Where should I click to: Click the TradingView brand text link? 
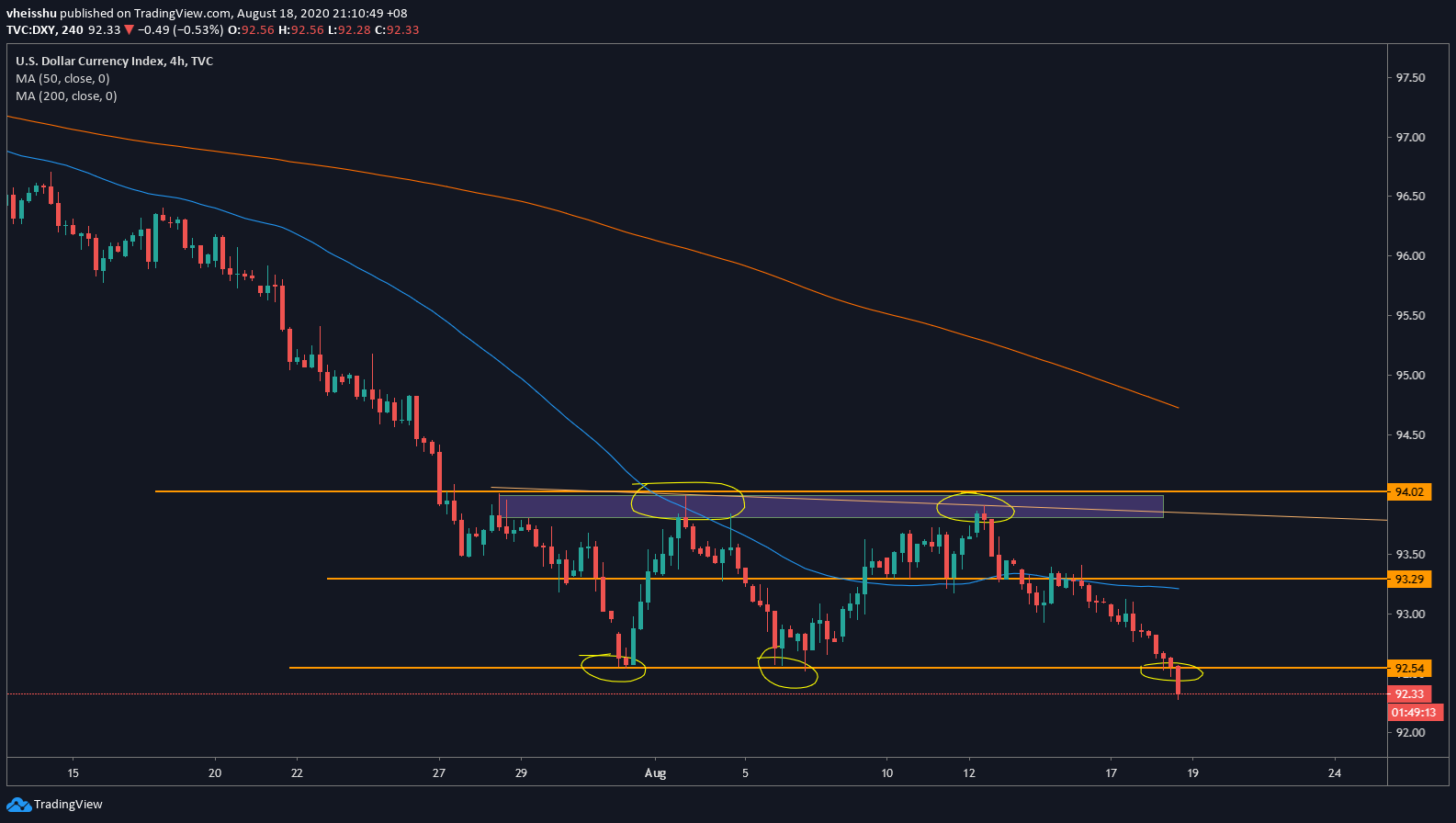pyautogui.click(x=68, y=805)
